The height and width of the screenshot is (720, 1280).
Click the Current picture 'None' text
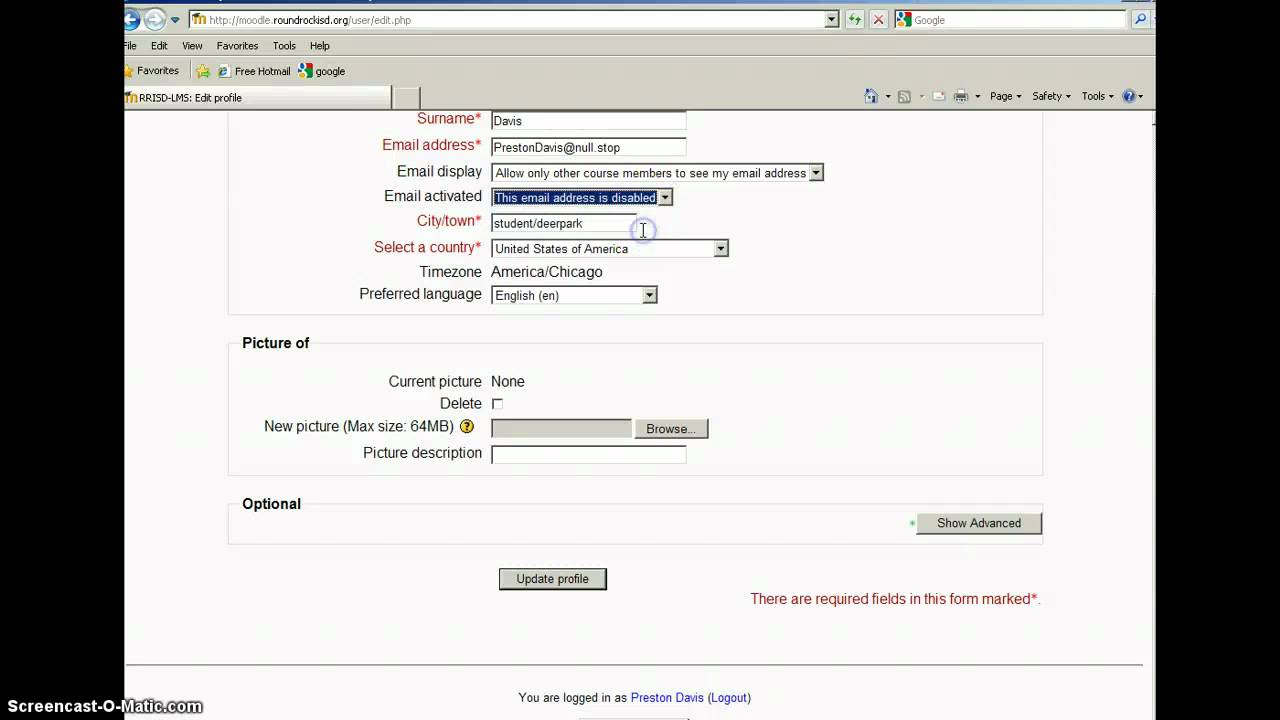pos(508,382)
